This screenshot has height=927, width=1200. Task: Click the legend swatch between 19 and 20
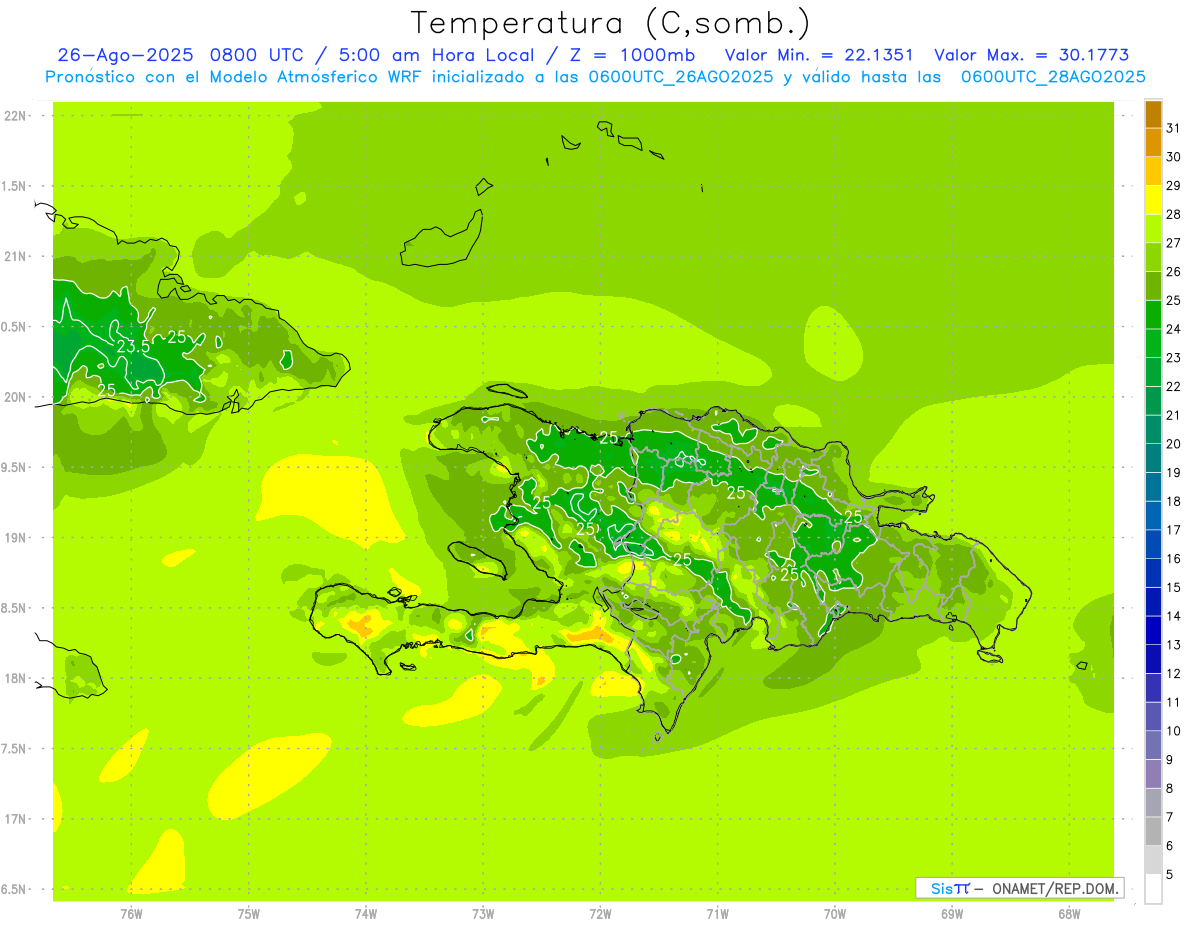click(1153, 458)
